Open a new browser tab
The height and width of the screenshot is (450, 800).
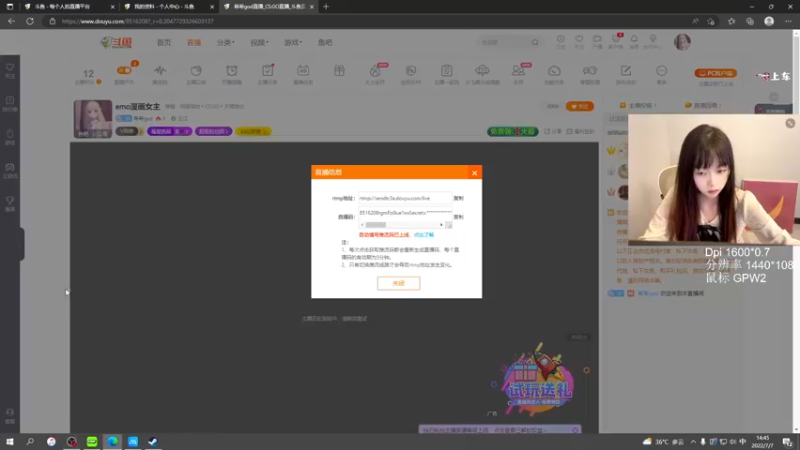(326, 7)
